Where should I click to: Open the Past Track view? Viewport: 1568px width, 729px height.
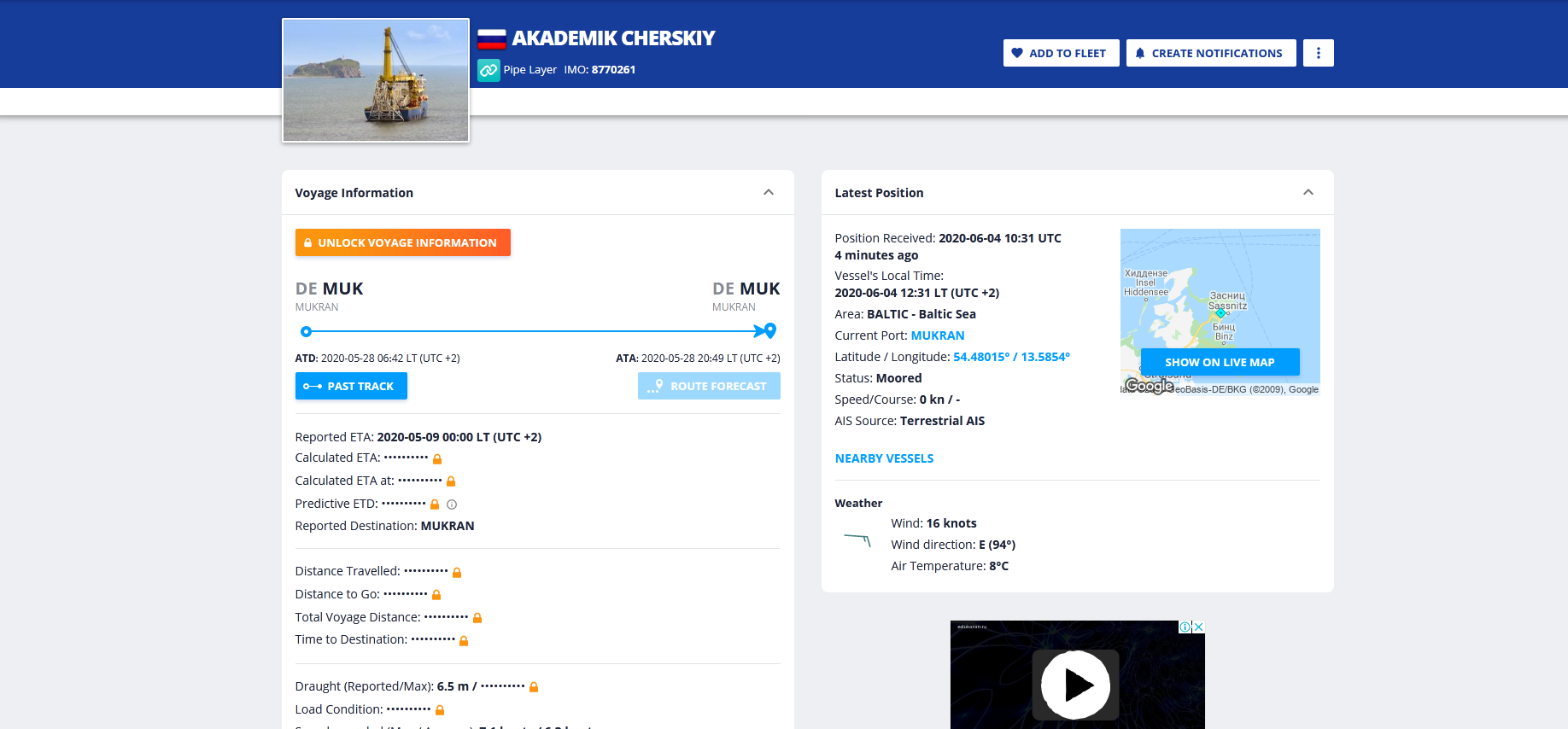[351, 386]
